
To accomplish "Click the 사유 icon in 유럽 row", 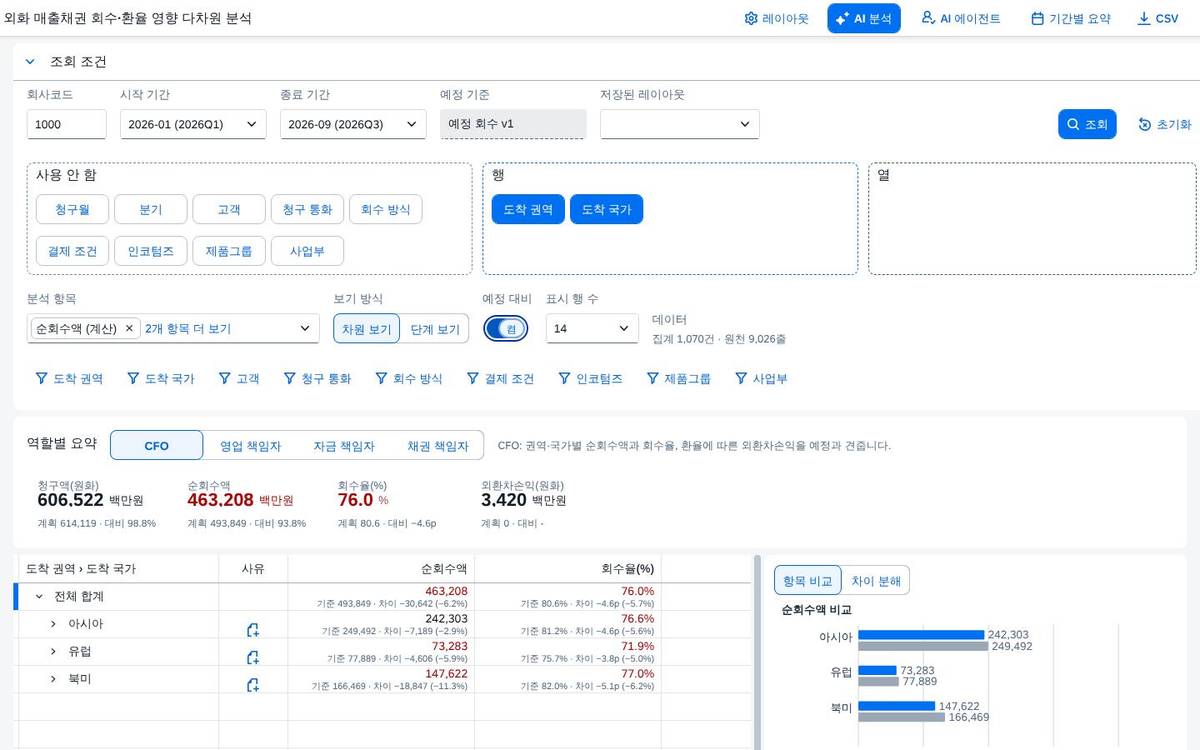I will (253, 657).
